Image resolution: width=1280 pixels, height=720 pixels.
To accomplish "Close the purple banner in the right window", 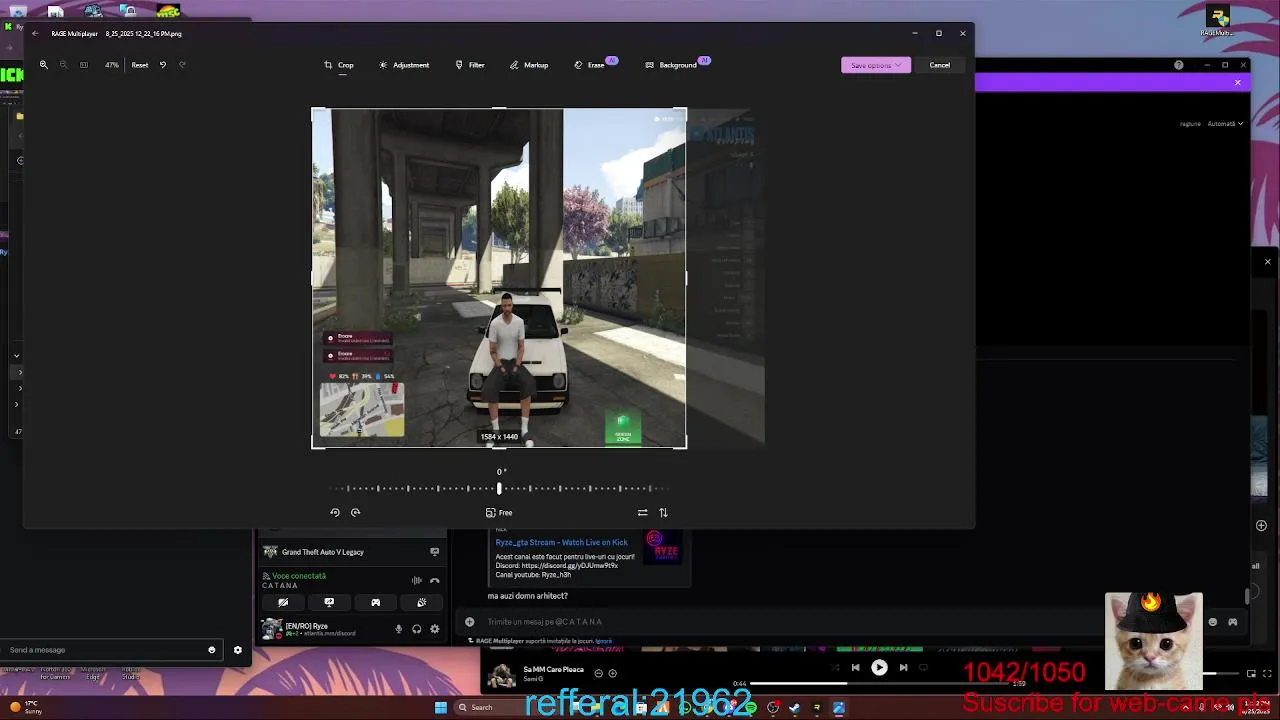I will [x=1237, y=82].
